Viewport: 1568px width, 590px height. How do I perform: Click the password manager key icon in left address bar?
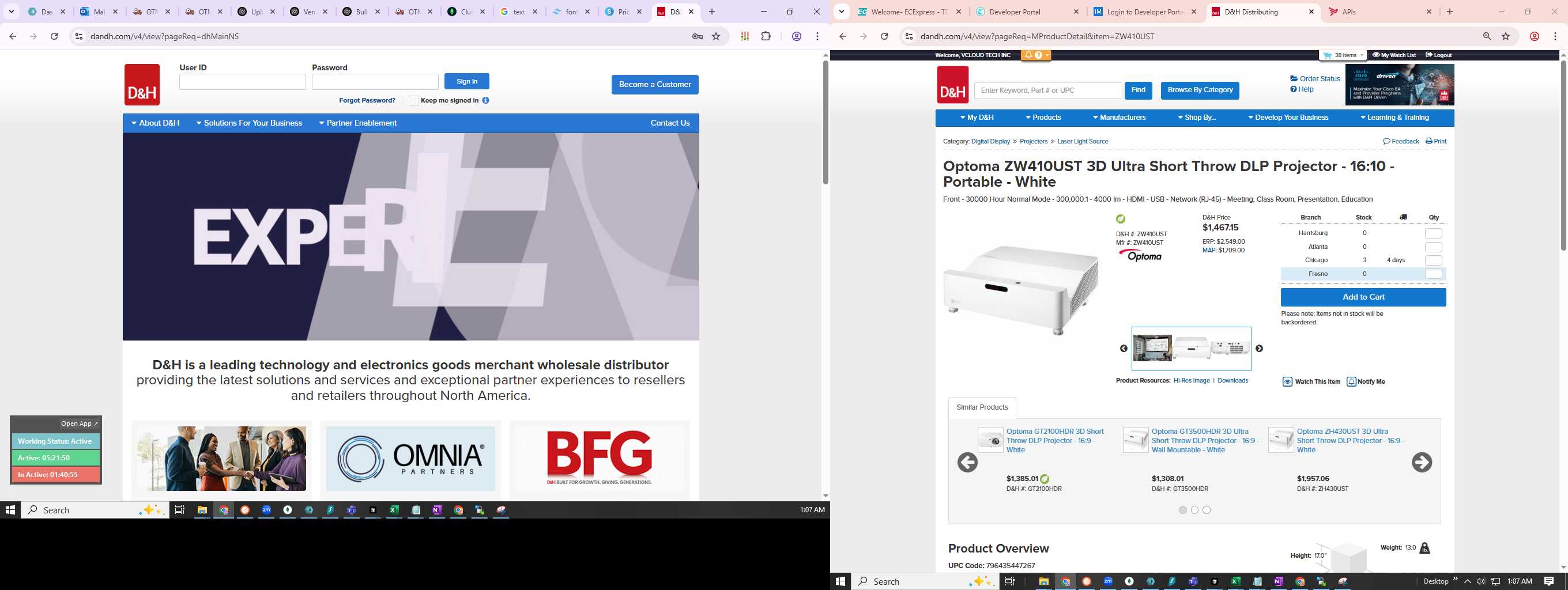pos(698,36)
